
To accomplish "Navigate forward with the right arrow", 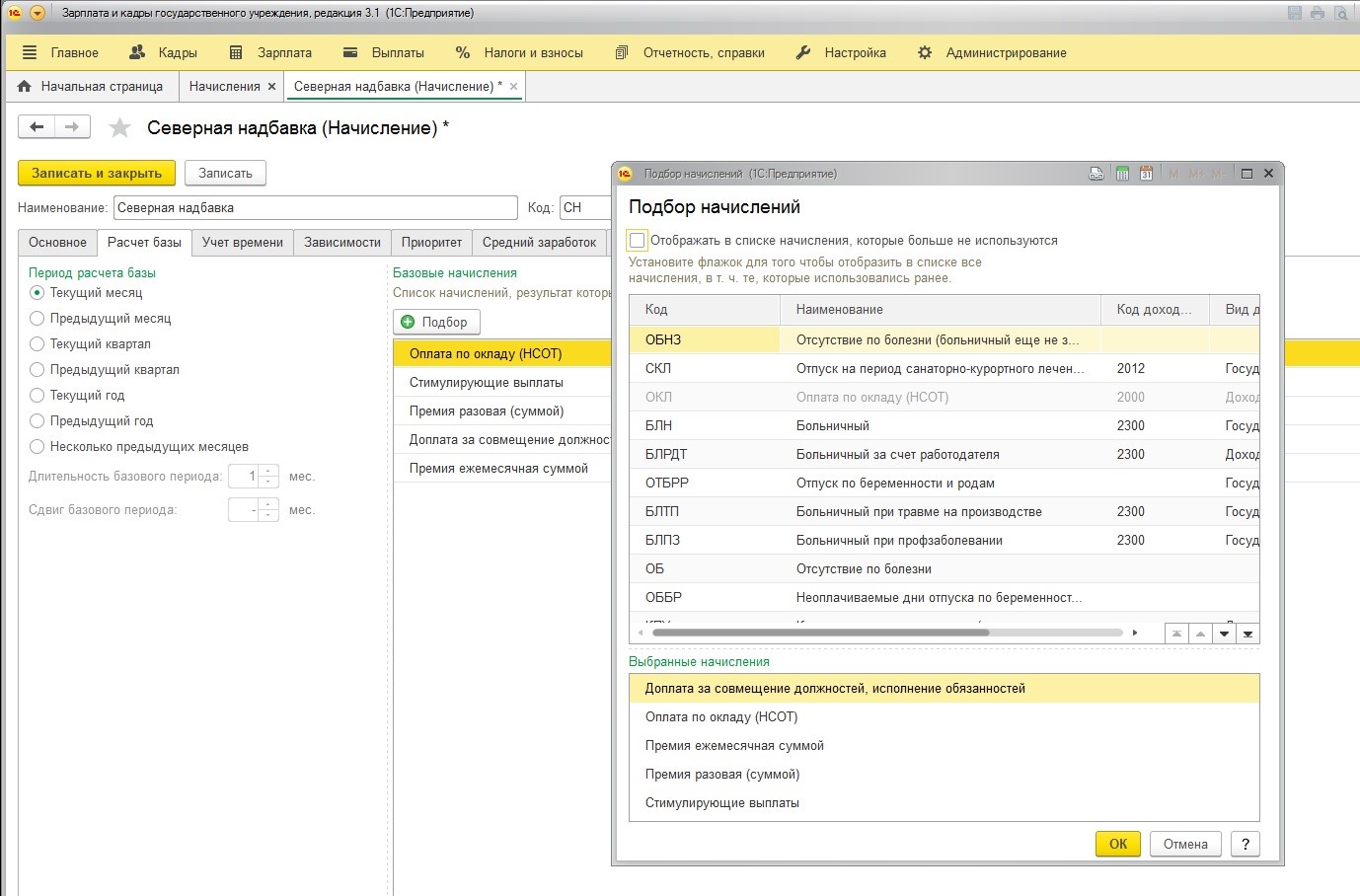I will (x=72, y=126).
